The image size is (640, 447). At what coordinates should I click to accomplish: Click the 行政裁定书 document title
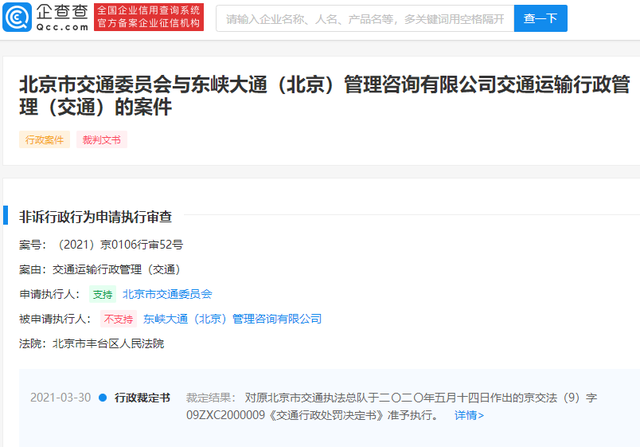[142, 398]
